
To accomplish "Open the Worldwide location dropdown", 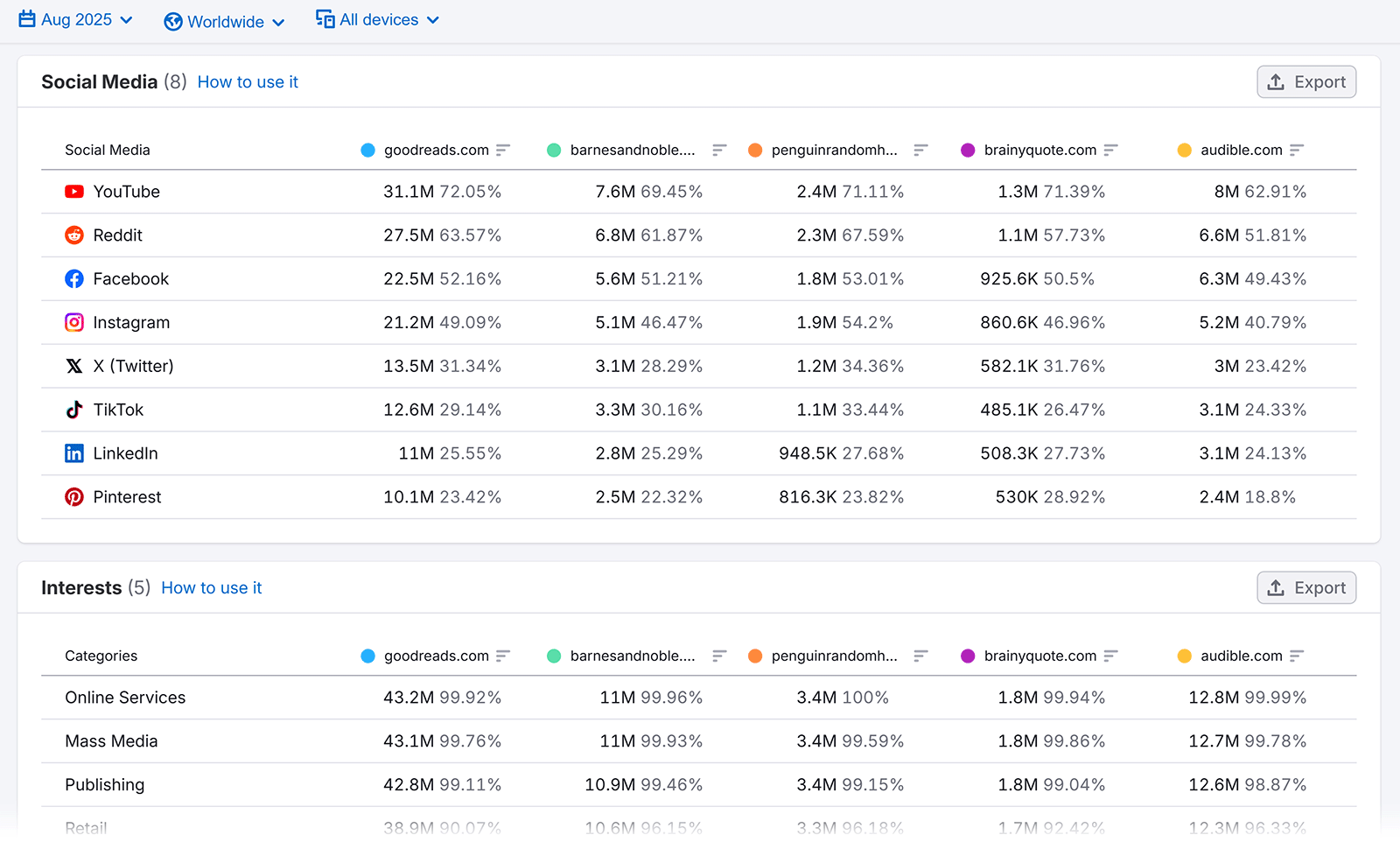I will point(226,21).
